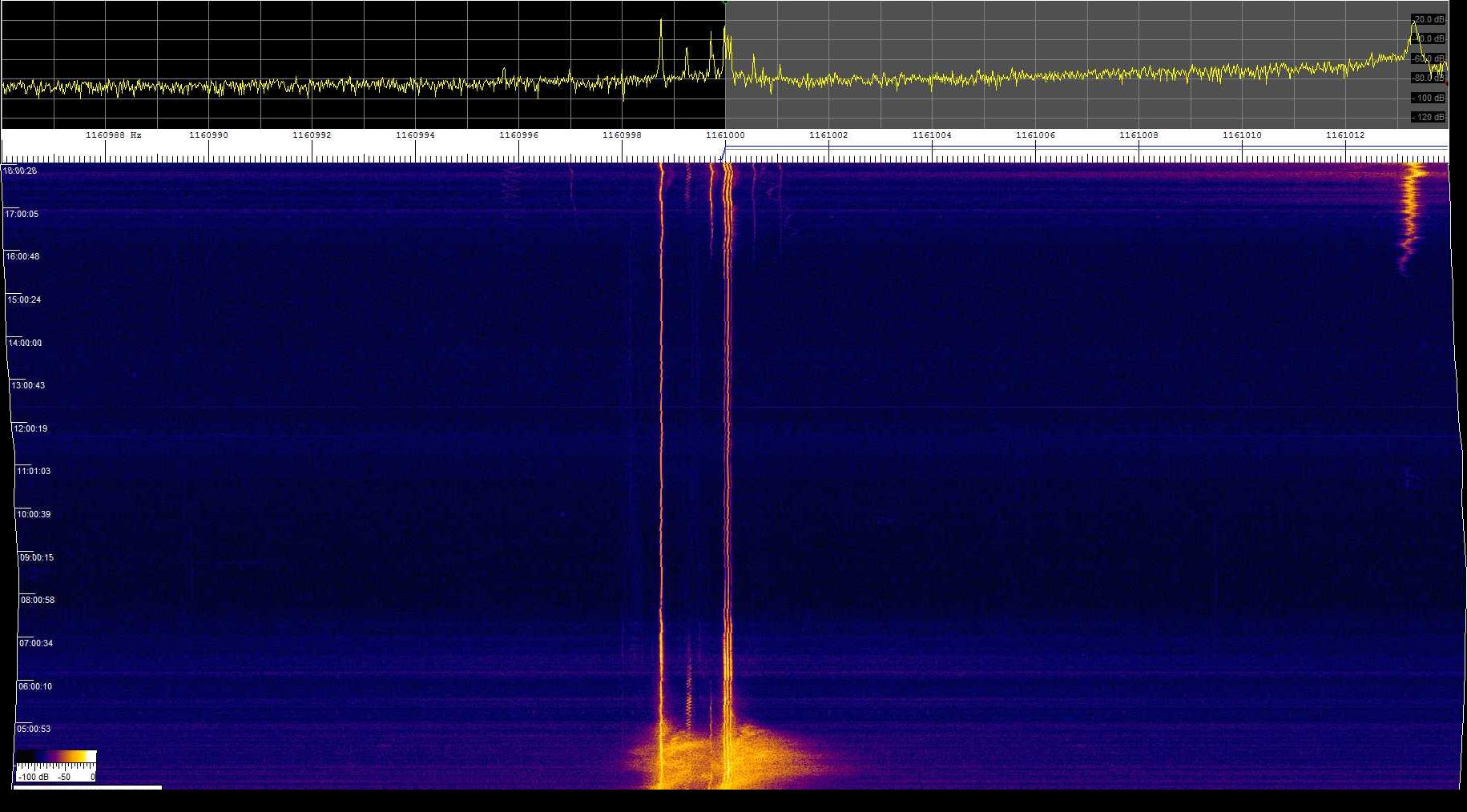Click the 1160996 frequency axis label
This screenshot has height=812, width=1467.
tap(518, 135)
